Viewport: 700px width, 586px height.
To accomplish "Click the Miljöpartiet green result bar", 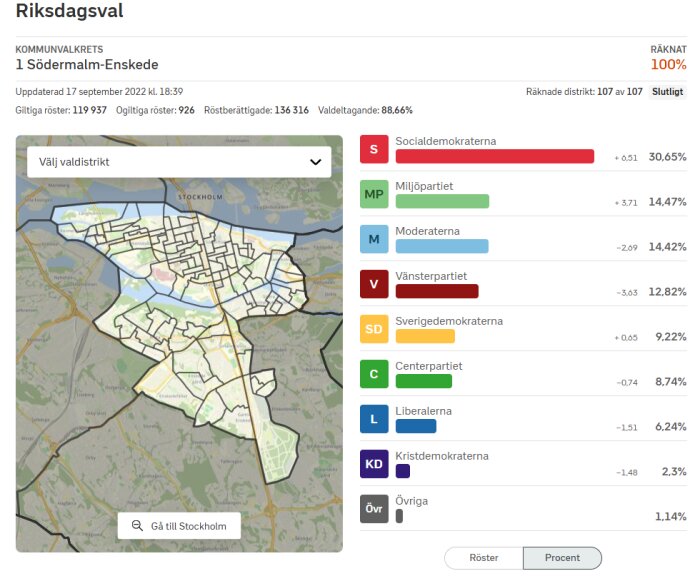I will pyautogui.click(x=442, y=201).
